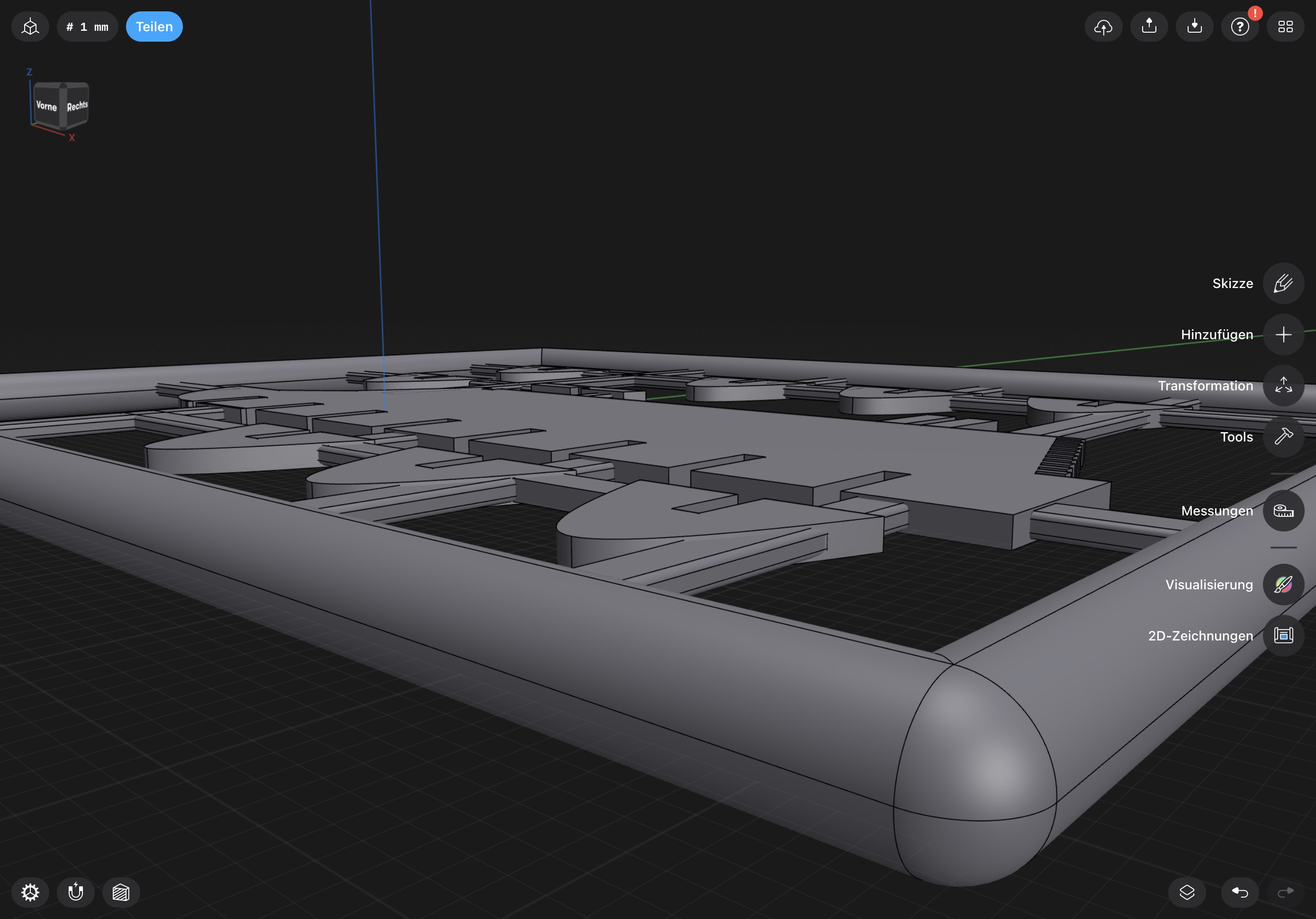Click the Hinzufügen plus icon
This screenshot has height=919, width=1316.
click(1283, 334)
